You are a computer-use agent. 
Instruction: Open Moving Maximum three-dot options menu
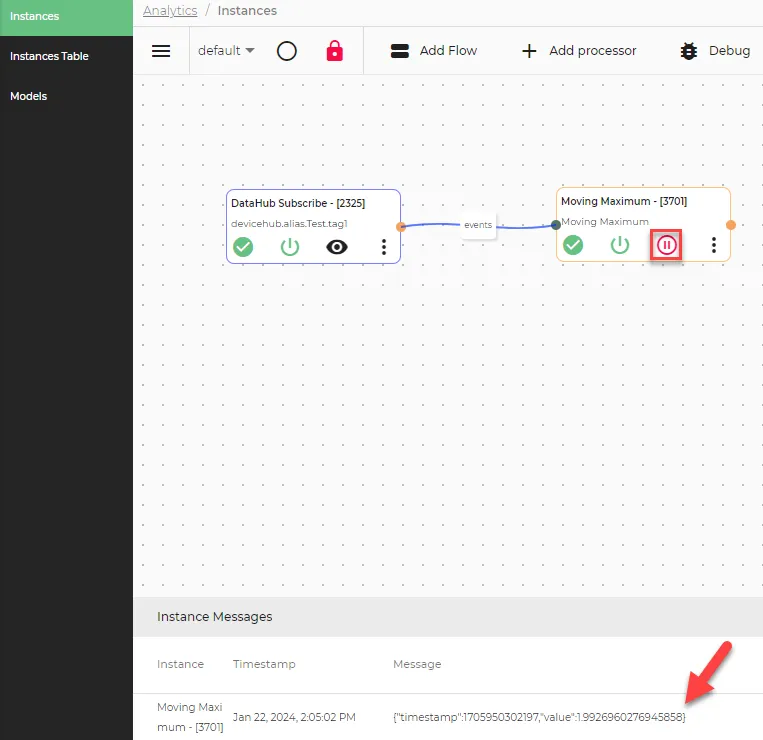714,245
